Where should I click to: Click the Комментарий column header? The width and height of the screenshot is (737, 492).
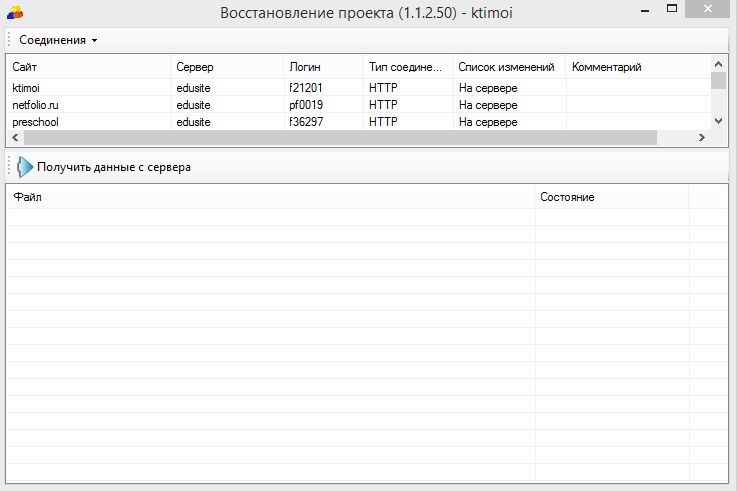tap(637, 67)
